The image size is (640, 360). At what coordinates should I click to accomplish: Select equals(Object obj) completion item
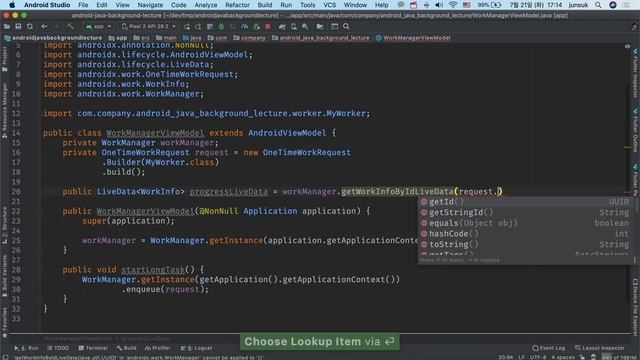pos(525,223)
